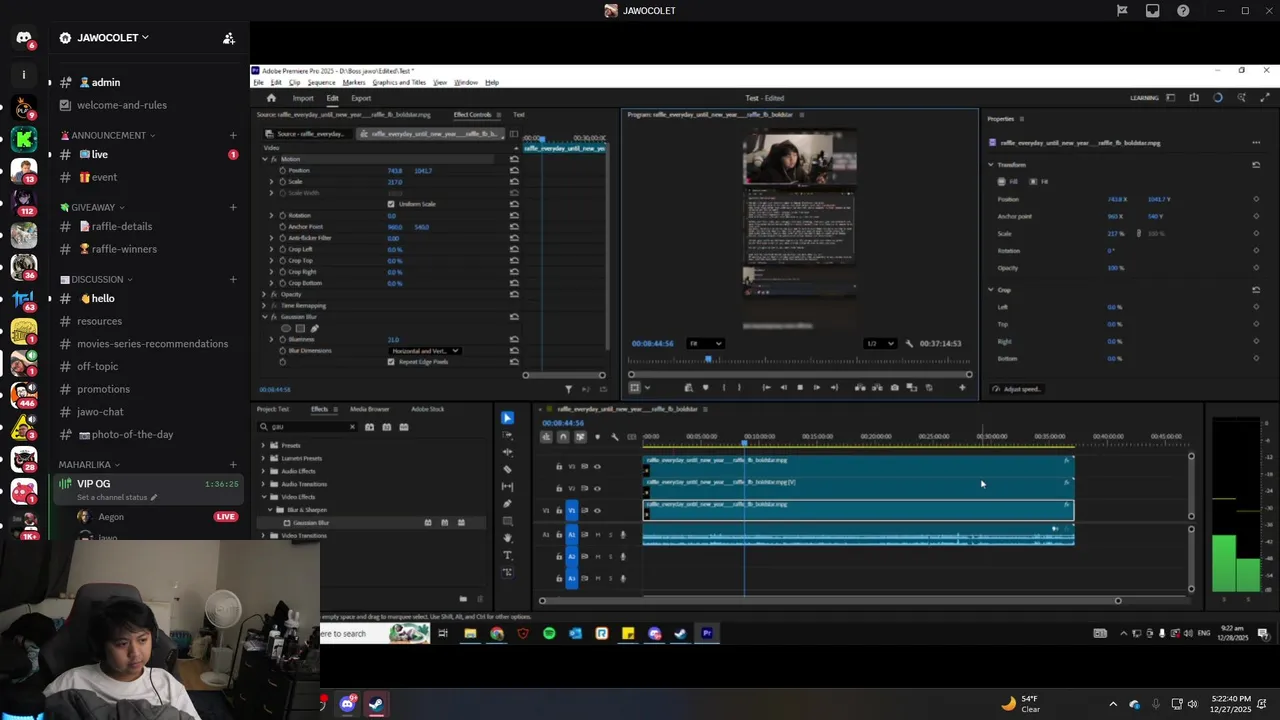This screenshot has width=1280, height=720.
Task: Expand the Lumetri Presets folder
Action: tap(263, 458)
